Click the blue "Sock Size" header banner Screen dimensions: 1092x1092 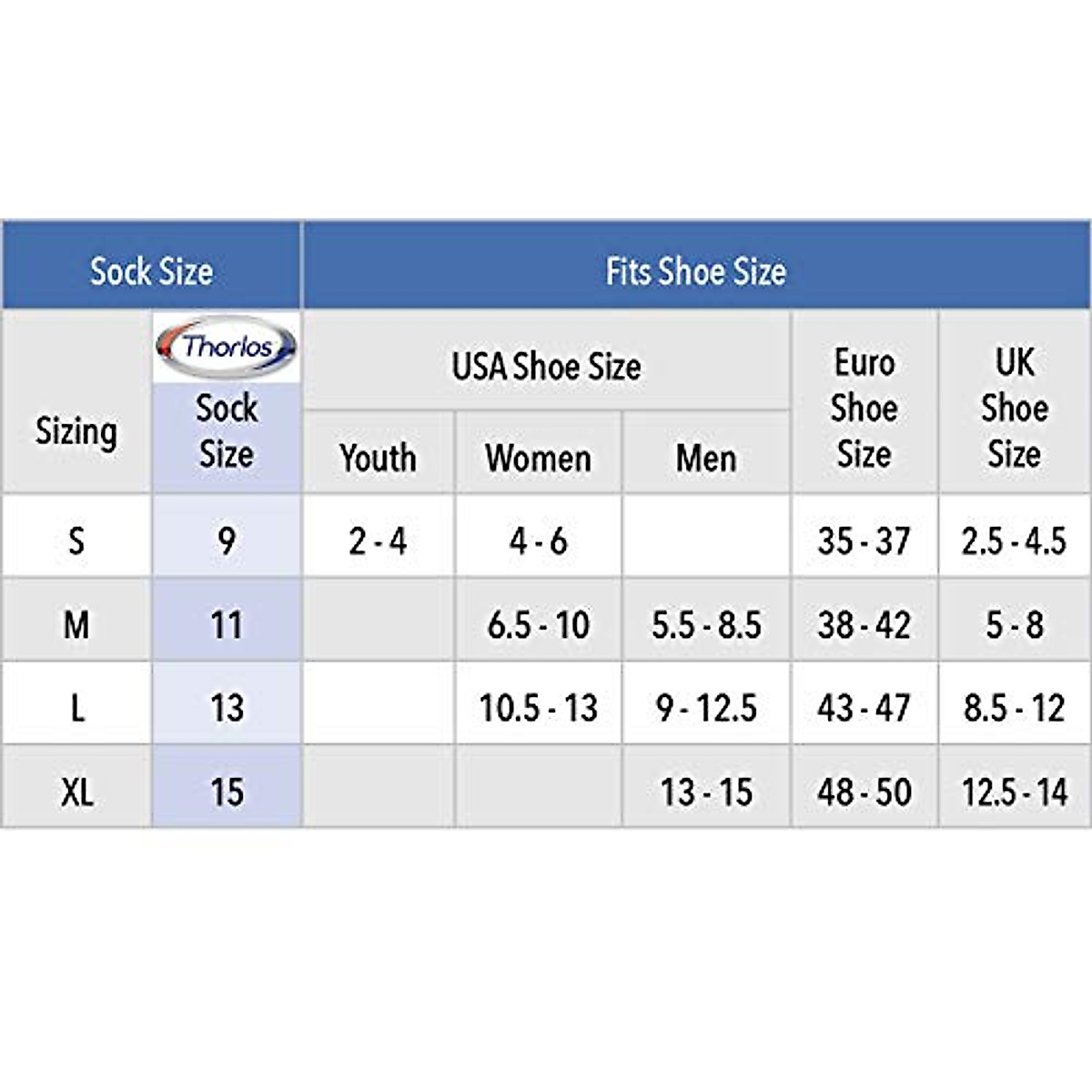click(151, 271)
